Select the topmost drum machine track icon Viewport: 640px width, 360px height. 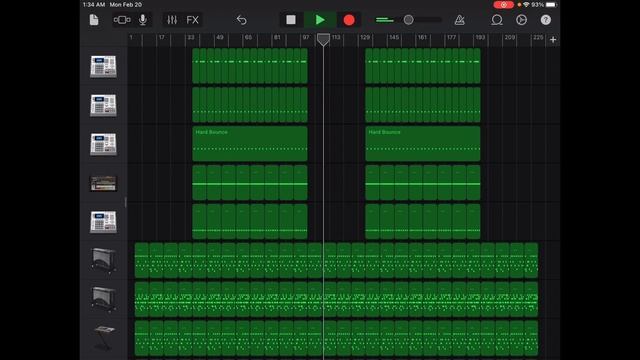tap(103, 66)
